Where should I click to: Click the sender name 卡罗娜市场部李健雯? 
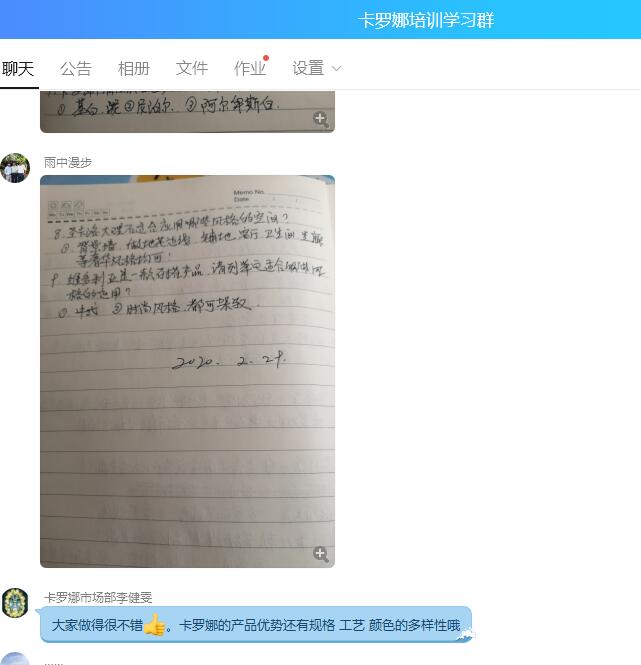coord(98,598)
